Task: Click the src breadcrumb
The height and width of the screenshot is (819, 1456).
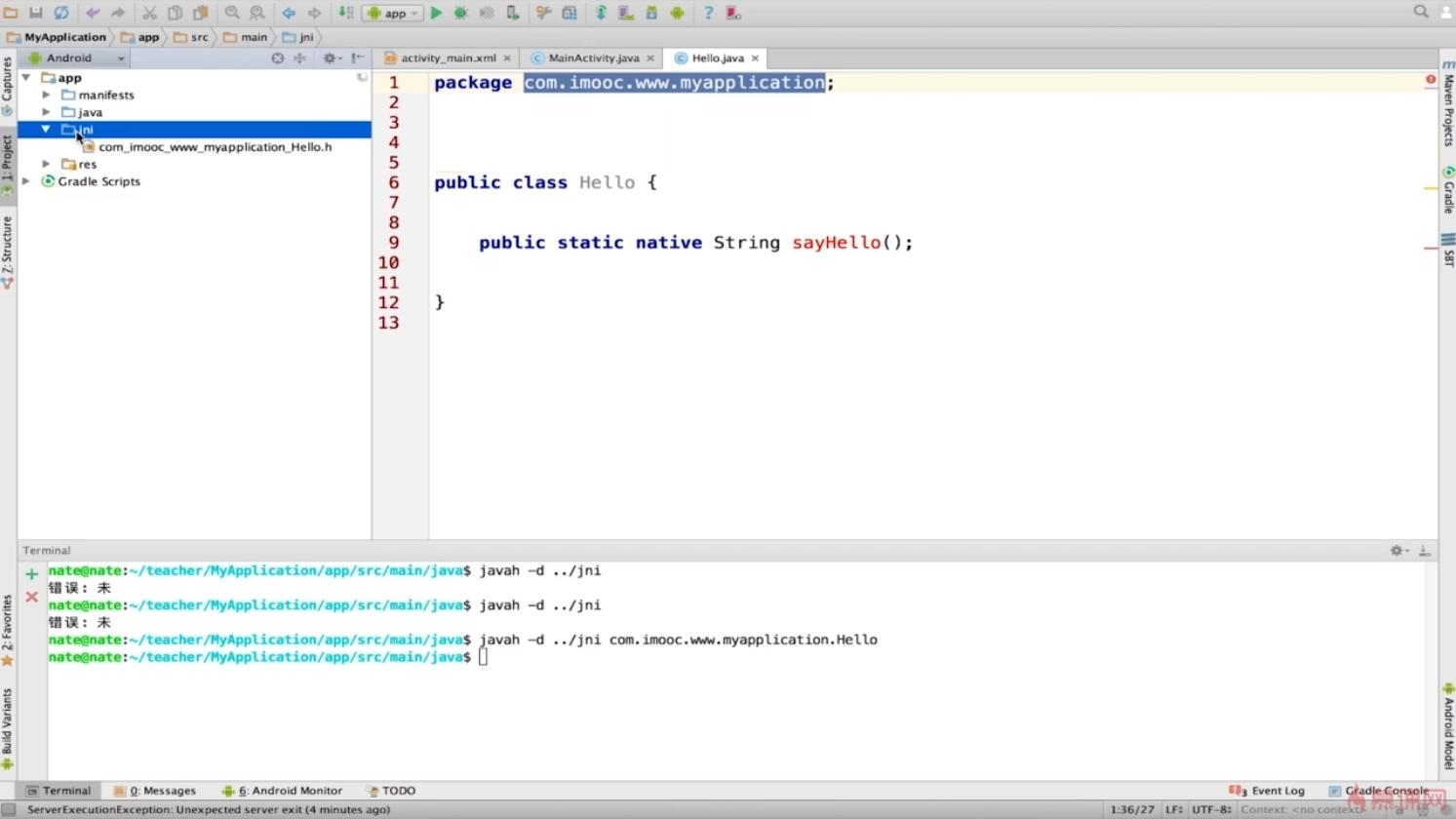Action: coord(191,37)
